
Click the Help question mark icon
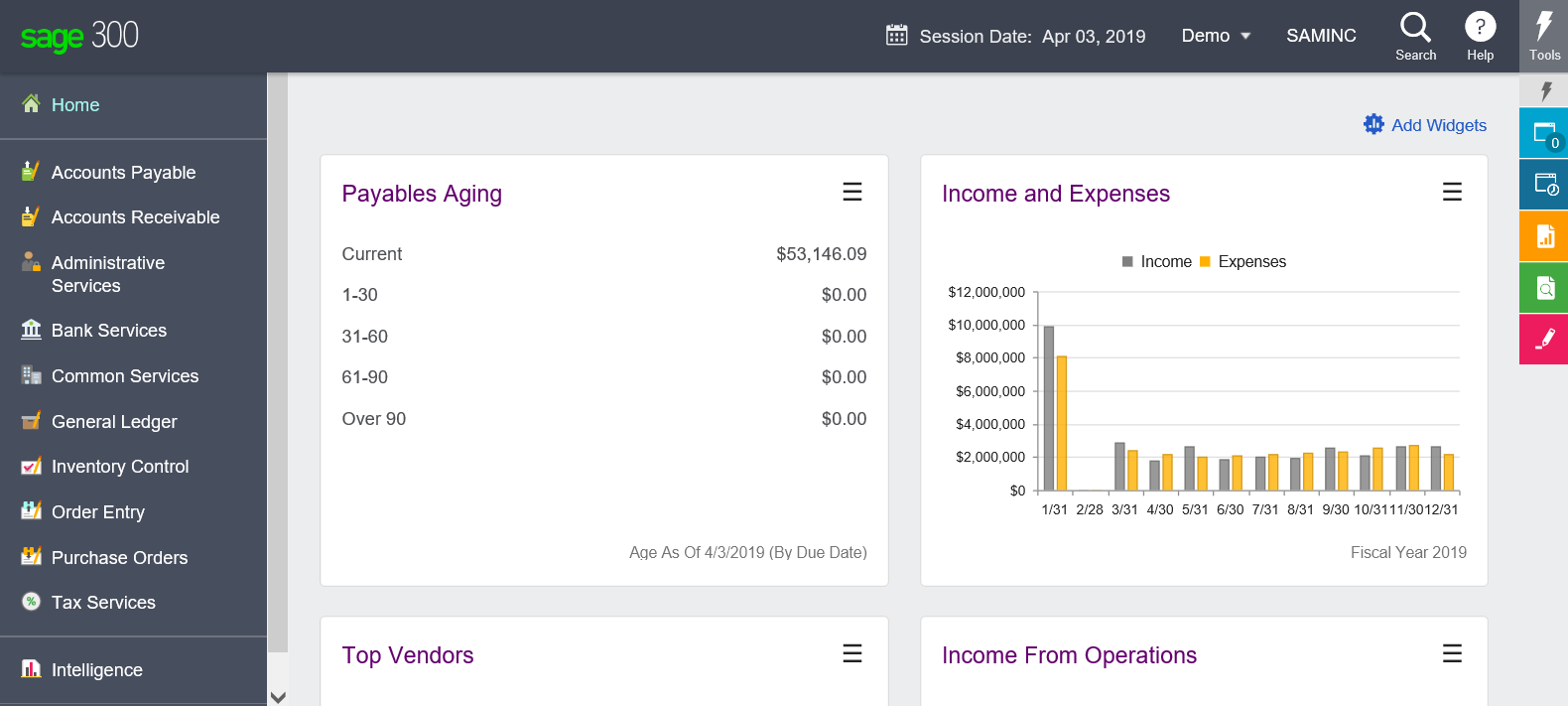point(1480,36)
